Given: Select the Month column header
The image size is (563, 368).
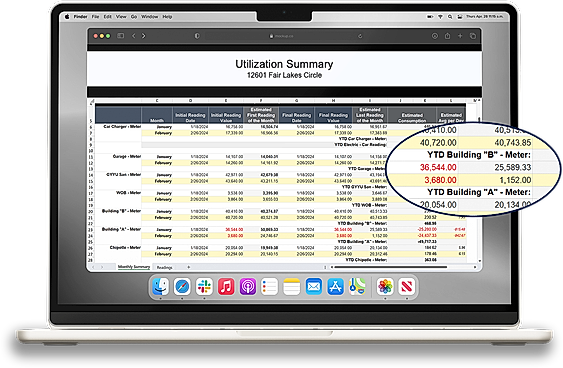Looking at the screenshot, I should (x=157, y=115).
